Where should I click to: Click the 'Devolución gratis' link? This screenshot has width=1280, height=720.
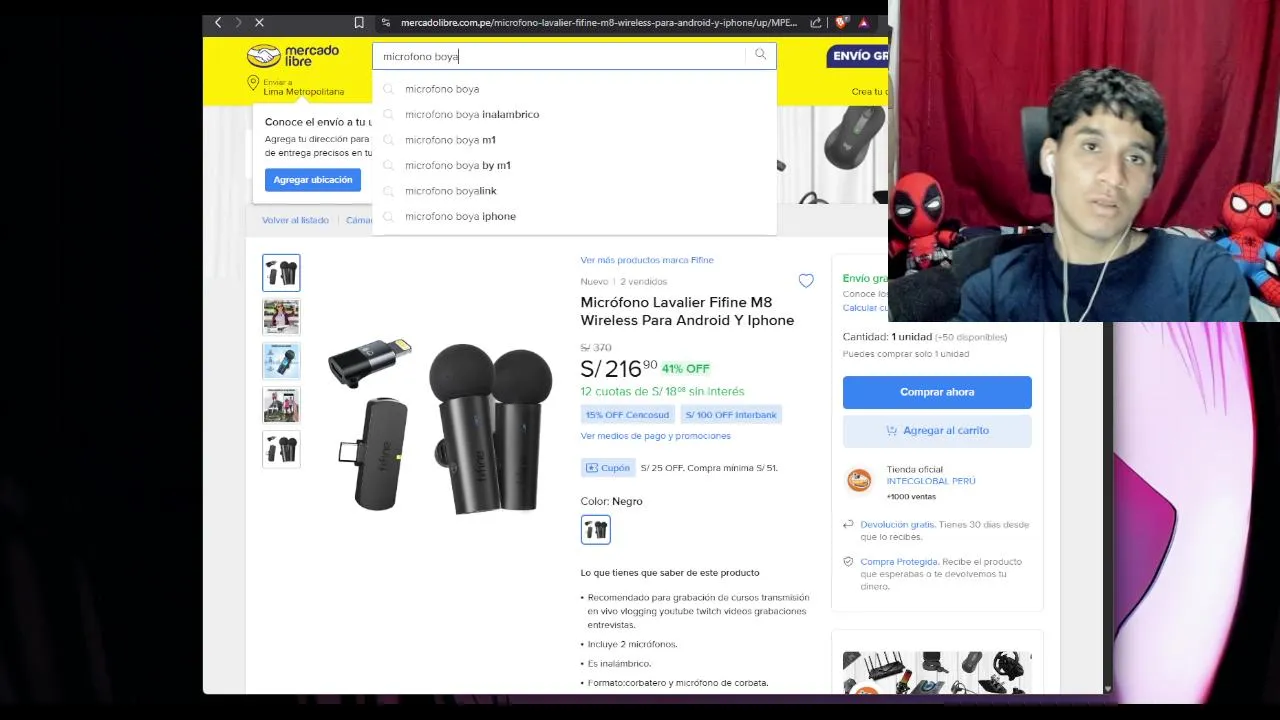click(897, 524)
